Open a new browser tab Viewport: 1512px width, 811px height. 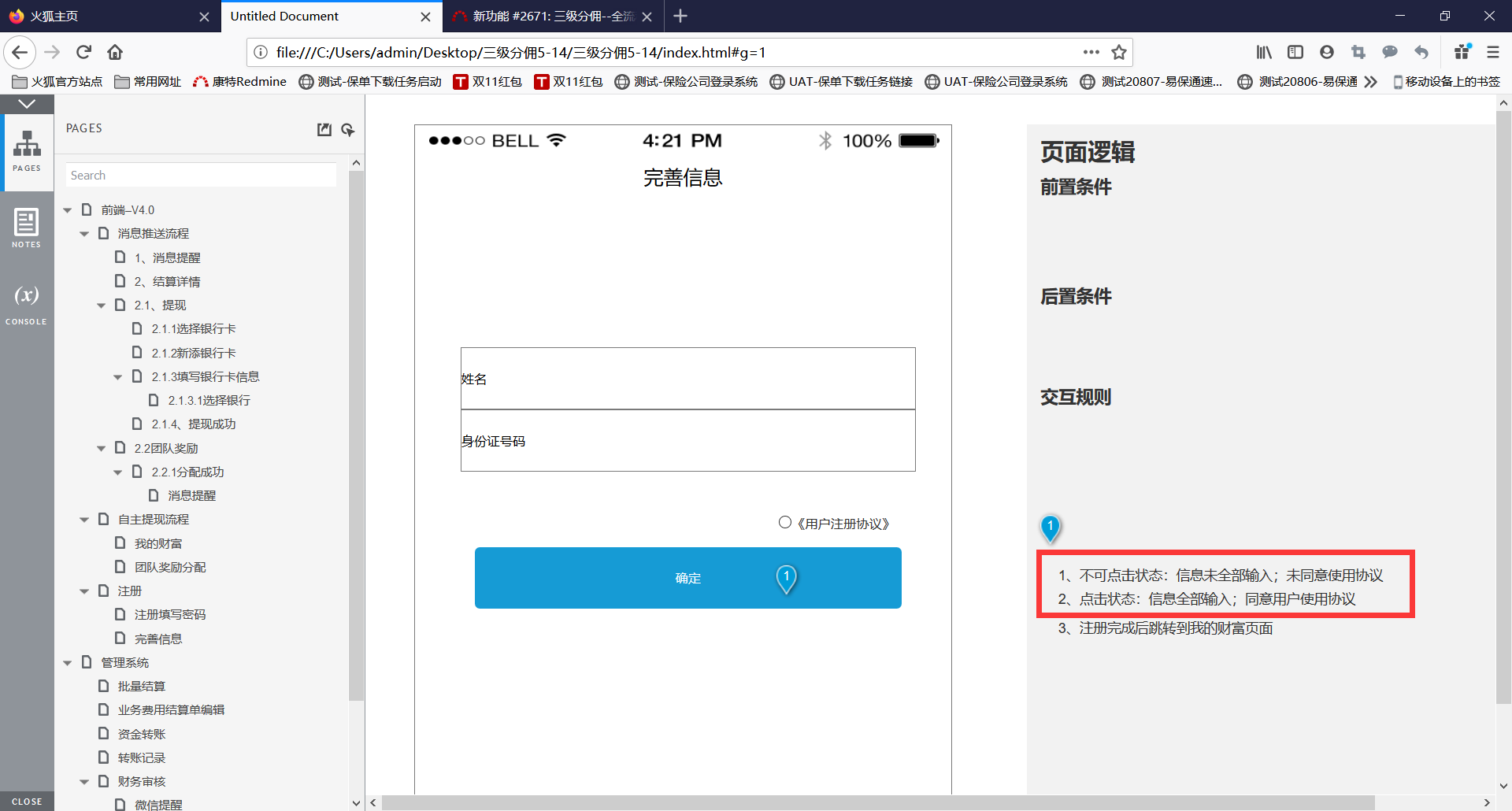click(680, 16)
